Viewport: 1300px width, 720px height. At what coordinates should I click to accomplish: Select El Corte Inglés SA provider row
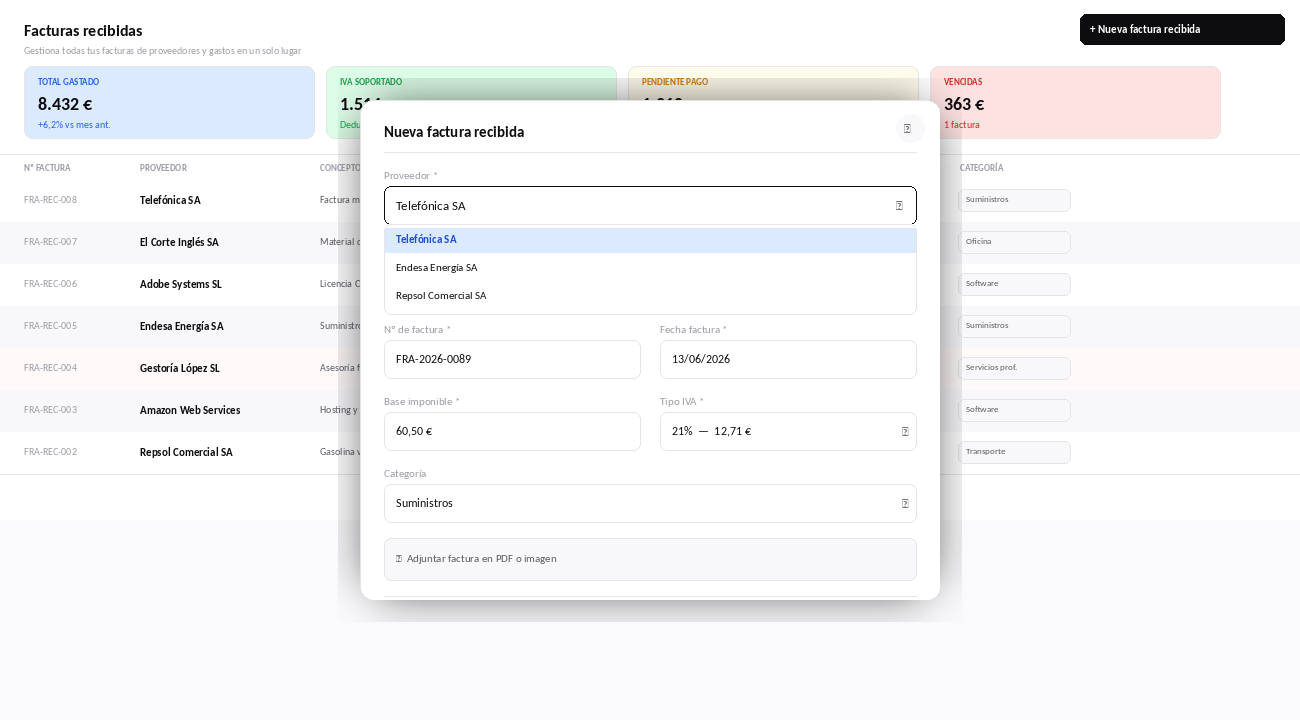tap(179, 242)
